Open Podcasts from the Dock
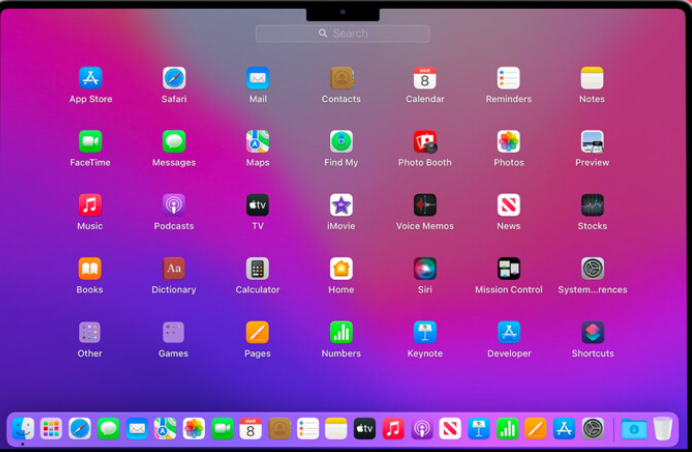The width and height of the screenshot is (692, 452). tap(422, 429)
